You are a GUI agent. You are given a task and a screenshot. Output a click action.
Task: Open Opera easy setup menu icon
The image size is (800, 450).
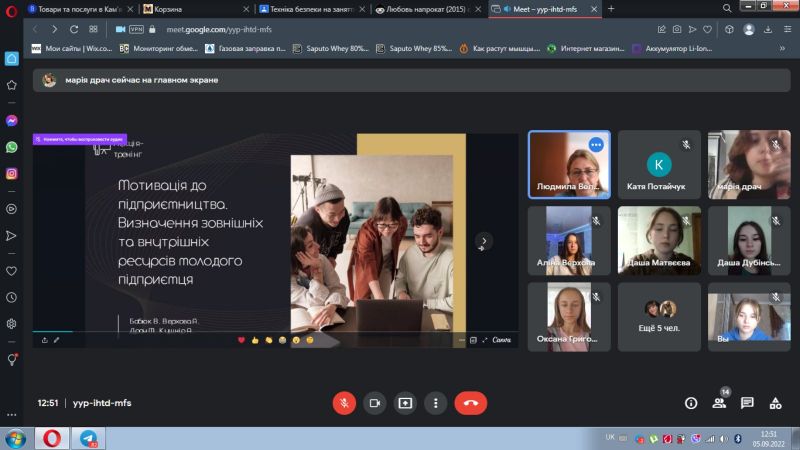click(787, 30)
